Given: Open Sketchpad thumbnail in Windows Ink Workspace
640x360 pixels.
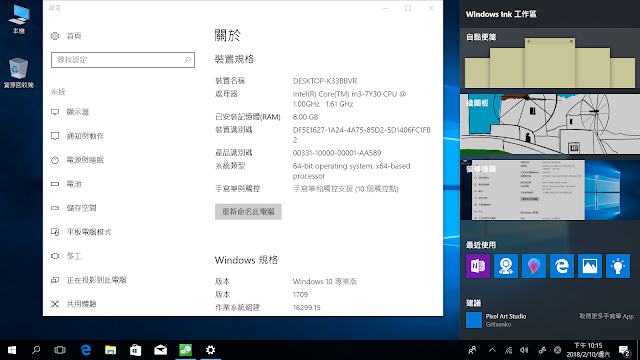Looking at the screenshot, I should point(550,124).
